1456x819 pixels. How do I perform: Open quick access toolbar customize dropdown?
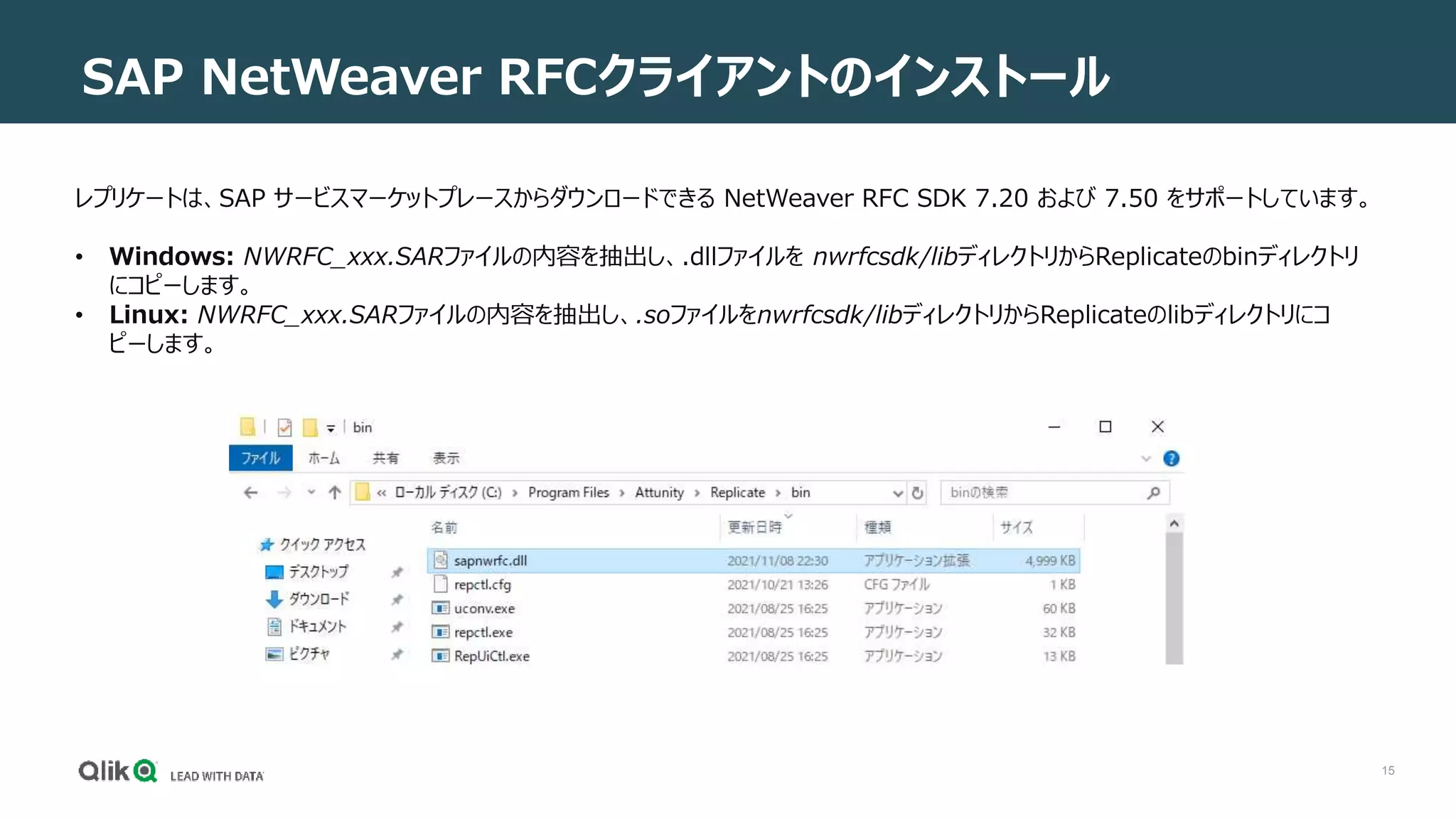coord(331,428)
